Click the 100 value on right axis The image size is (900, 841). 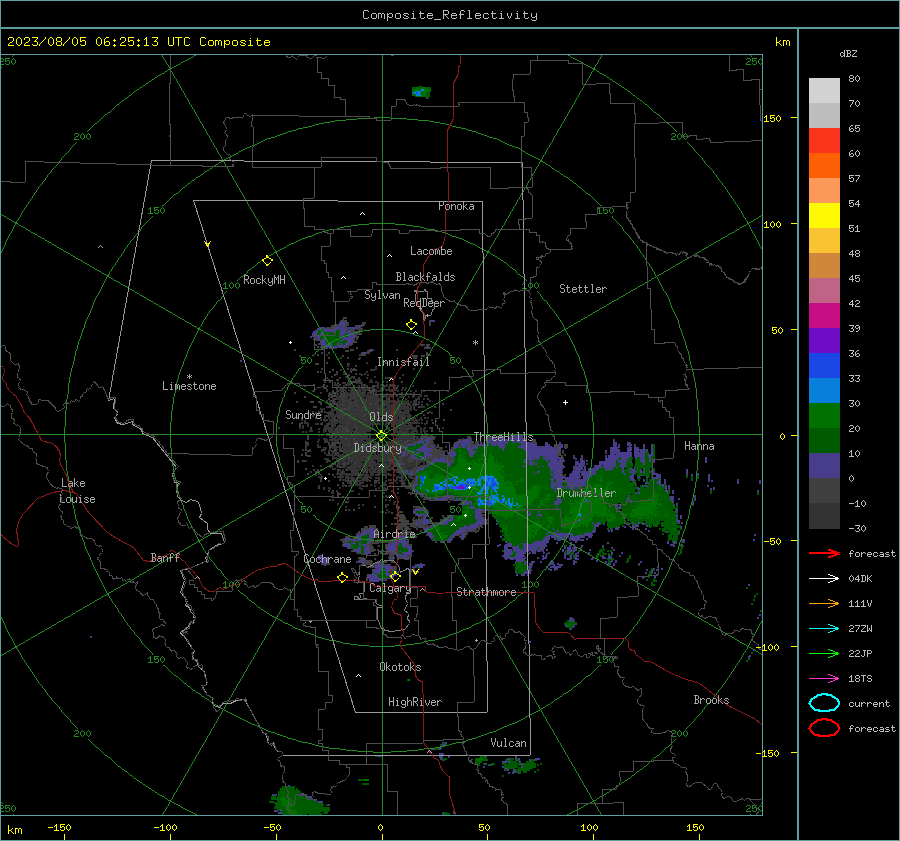pyautogui.click(x=772, y=224)
